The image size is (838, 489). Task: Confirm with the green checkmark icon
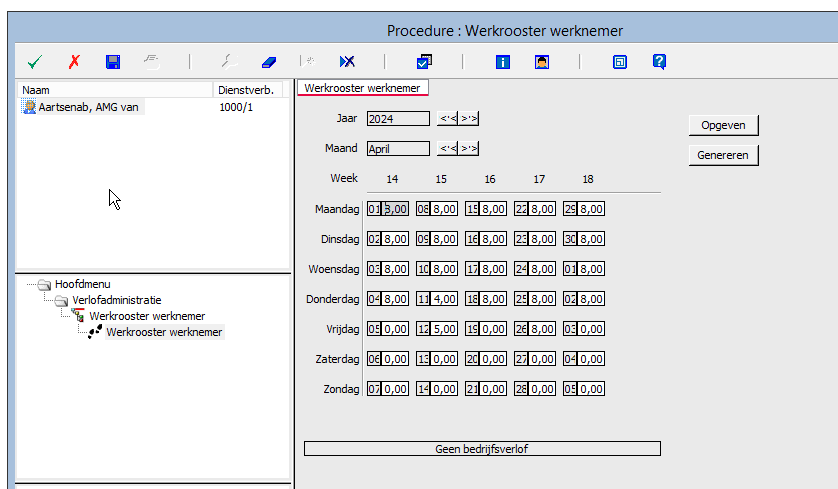[35, 62]
